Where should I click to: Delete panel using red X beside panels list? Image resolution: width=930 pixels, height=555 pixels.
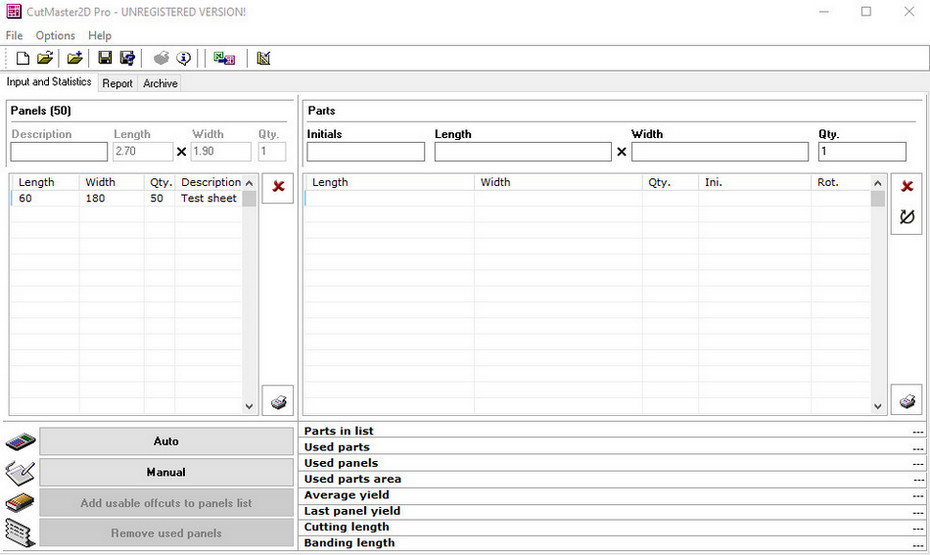pos(278,187)
